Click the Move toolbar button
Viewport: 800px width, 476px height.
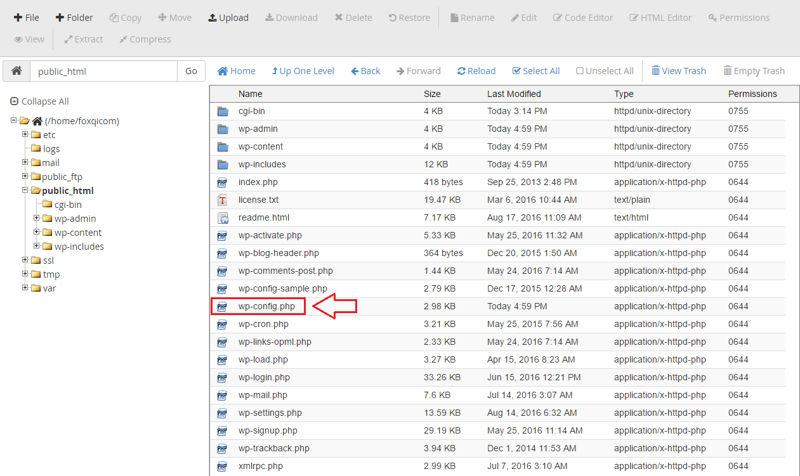point(174,17)
